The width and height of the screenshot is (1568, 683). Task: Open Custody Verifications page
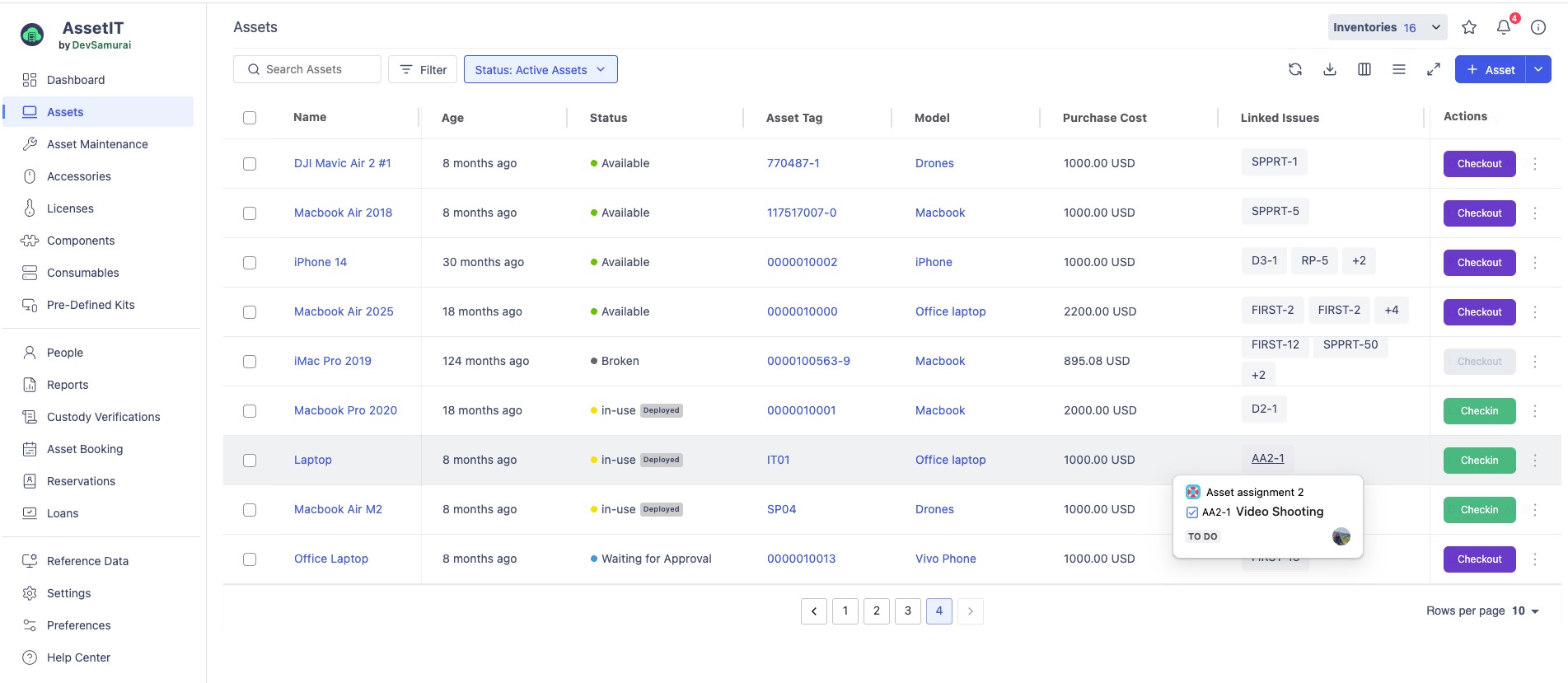click(104, 417)
